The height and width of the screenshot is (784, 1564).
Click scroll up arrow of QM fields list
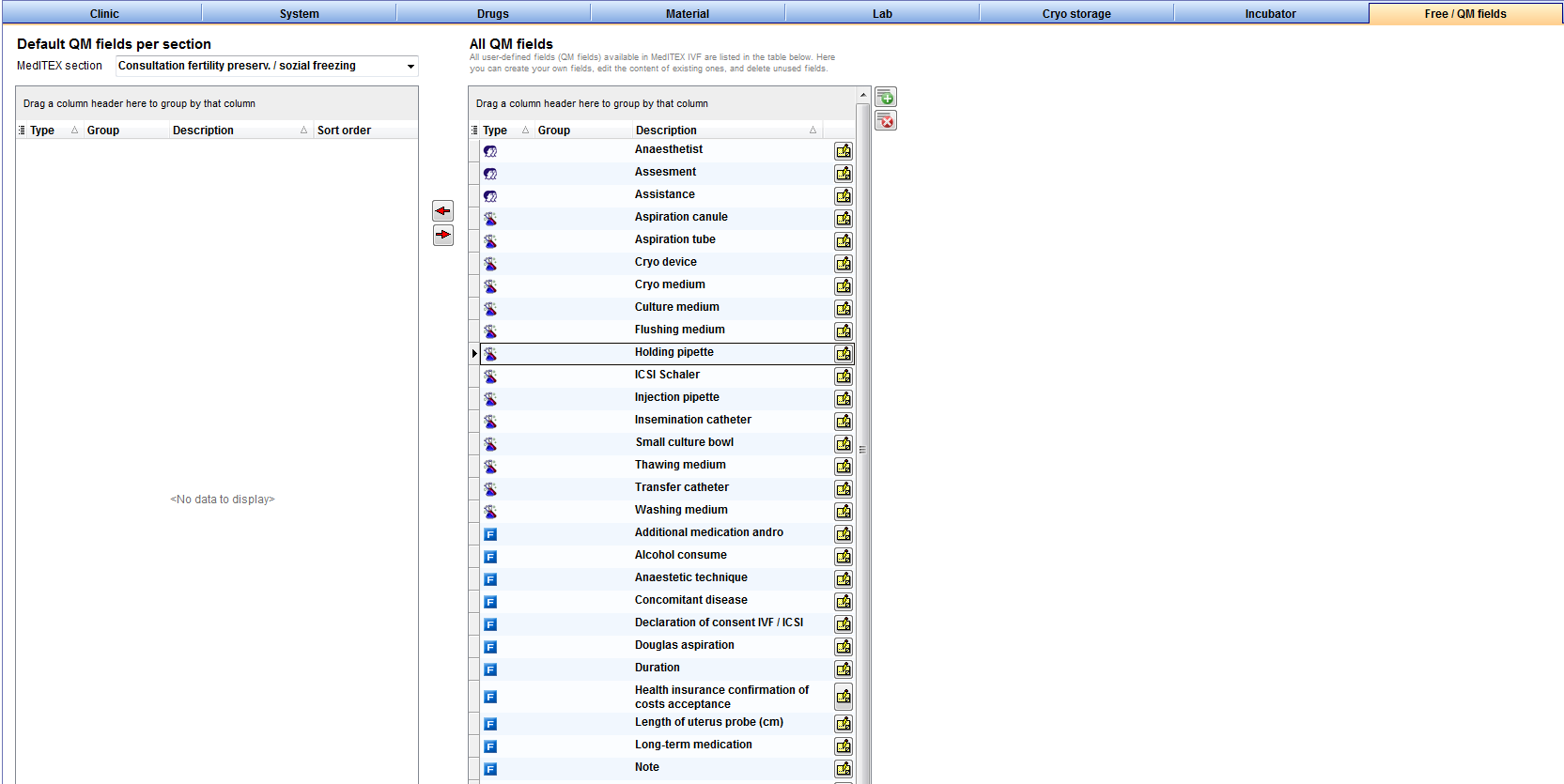862,95
